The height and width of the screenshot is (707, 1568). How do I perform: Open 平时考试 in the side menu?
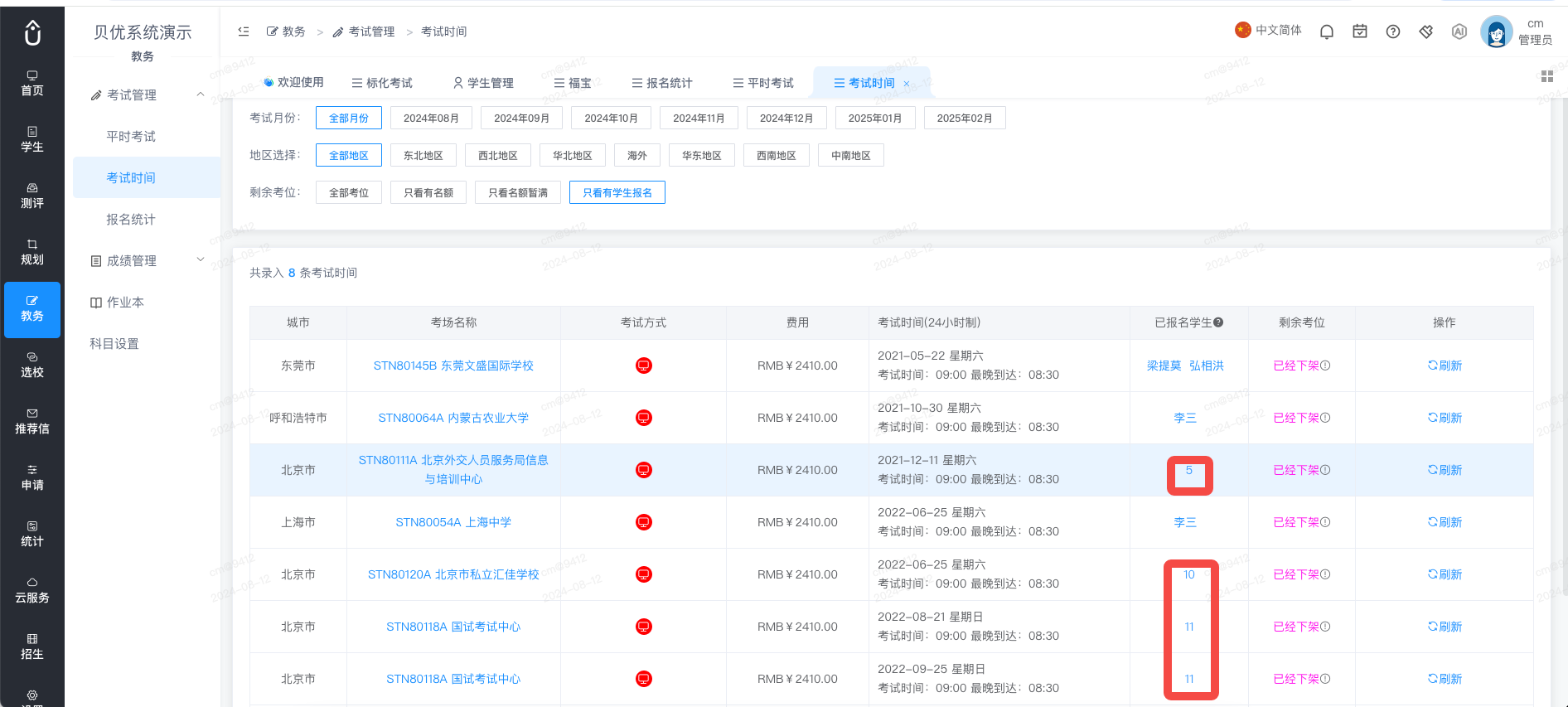pyautogui.click(x=131, y=136)
